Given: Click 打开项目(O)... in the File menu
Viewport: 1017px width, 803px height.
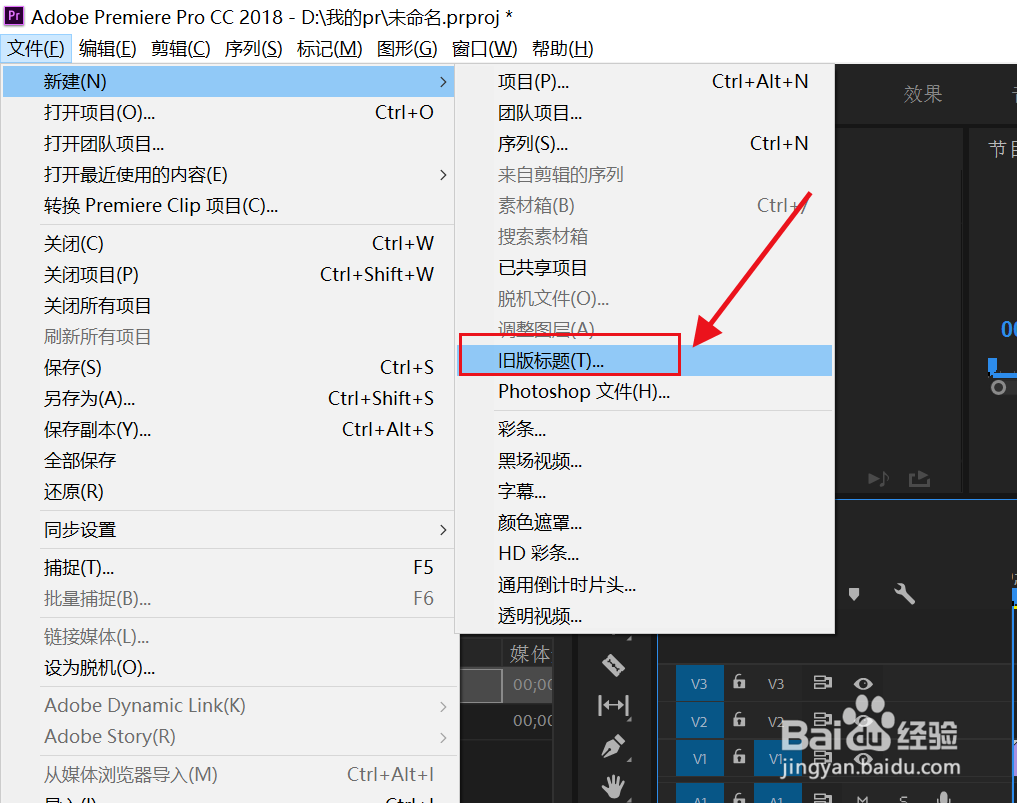Looking at the screenshot, I should 228,113.
